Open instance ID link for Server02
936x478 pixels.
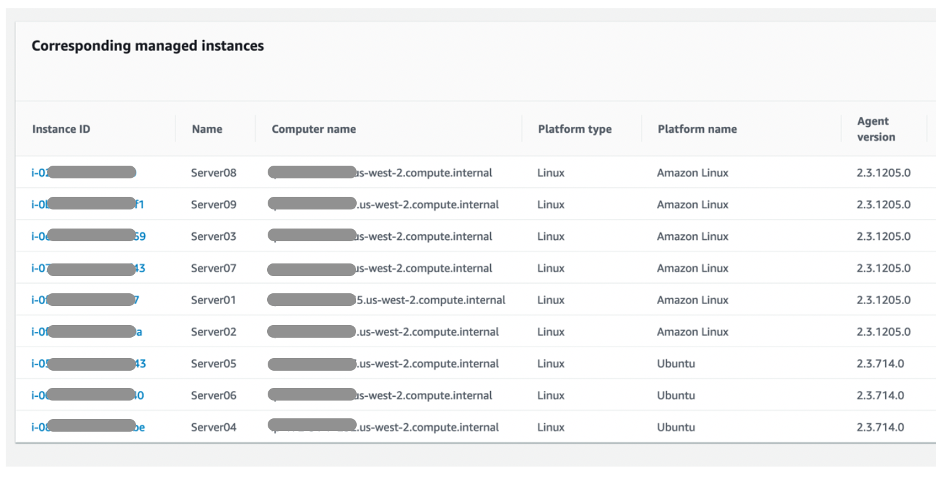pyautogui.click(x=86, y=332)
